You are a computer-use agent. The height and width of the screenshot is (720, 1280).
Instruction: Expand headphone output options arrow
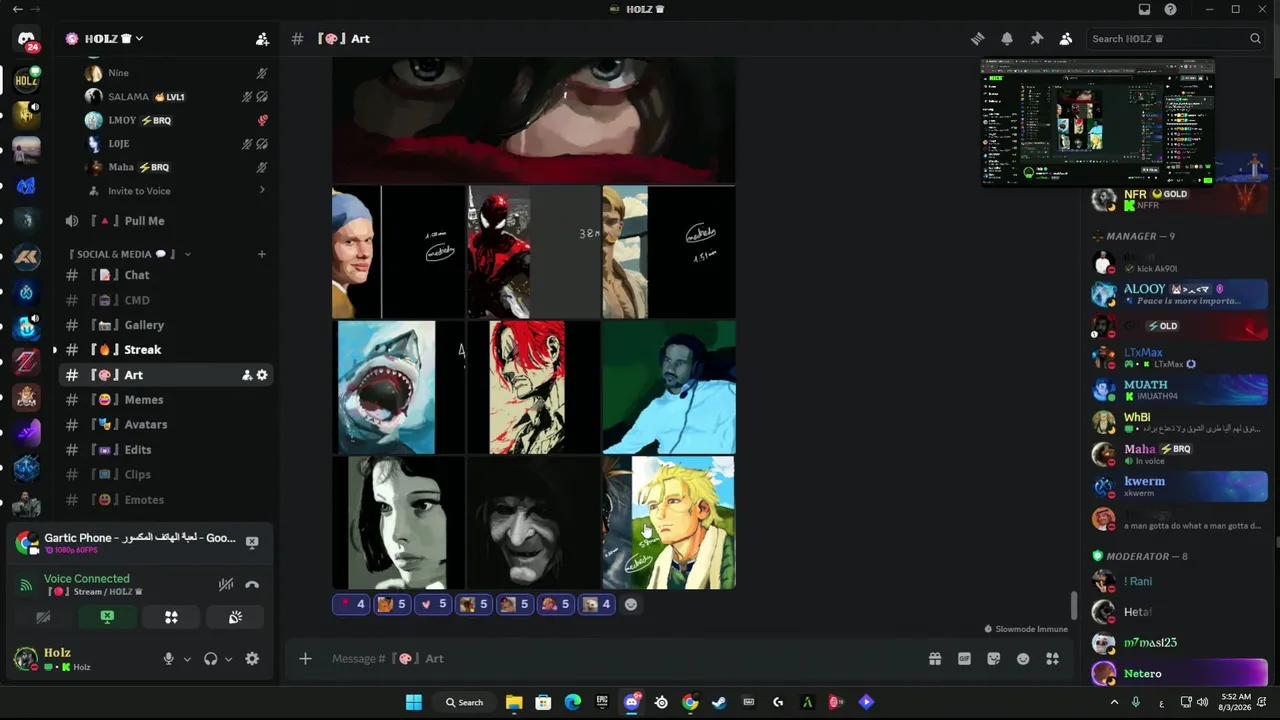(229, 659)
